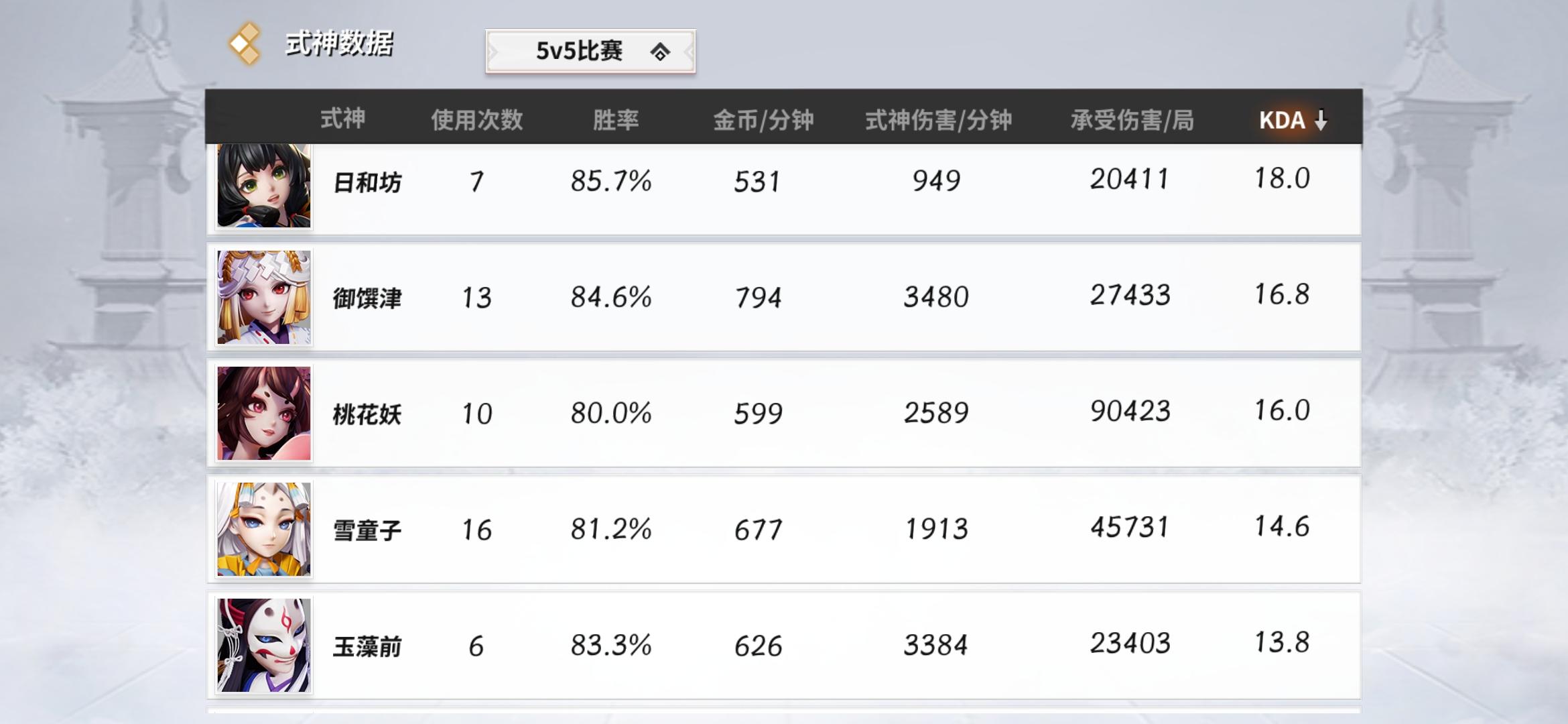The image size is (1568, 724).
Task: Sort by 使用次数 column header
Action: 476,120
